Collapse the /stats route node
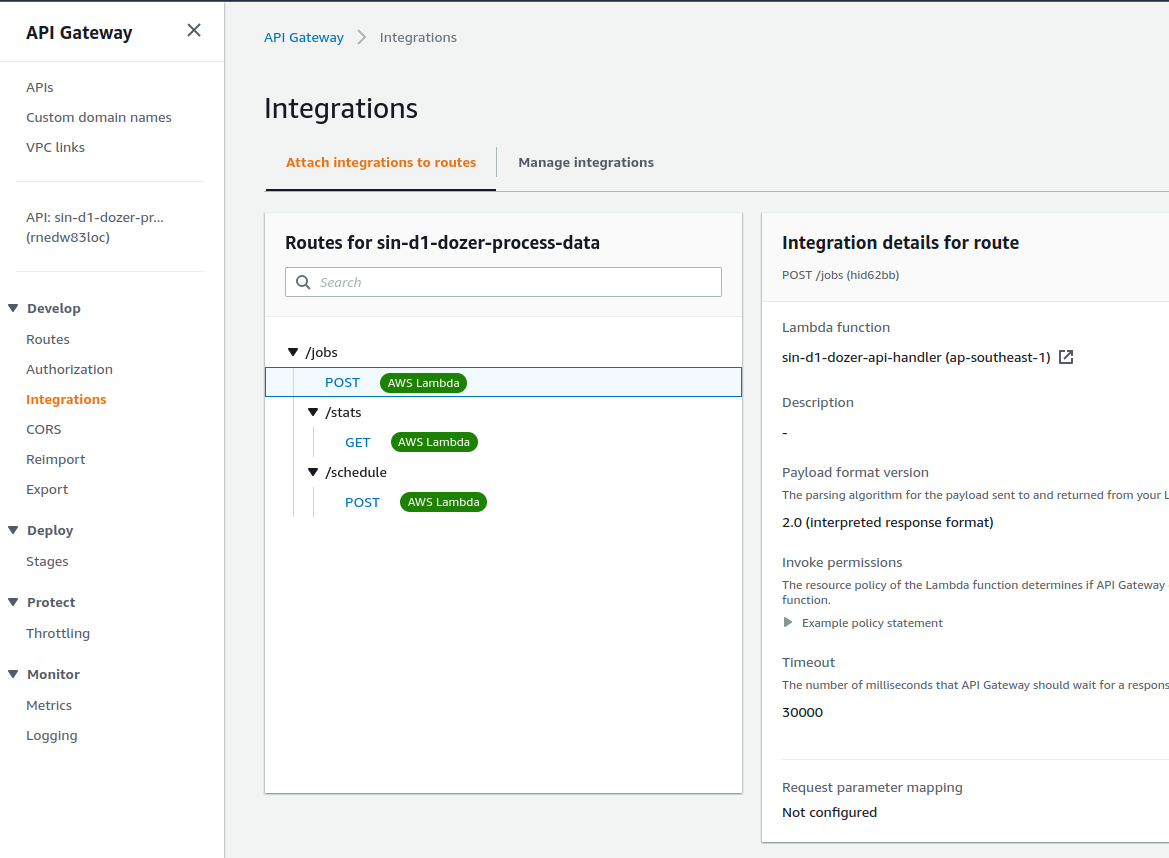 (313, 412)
